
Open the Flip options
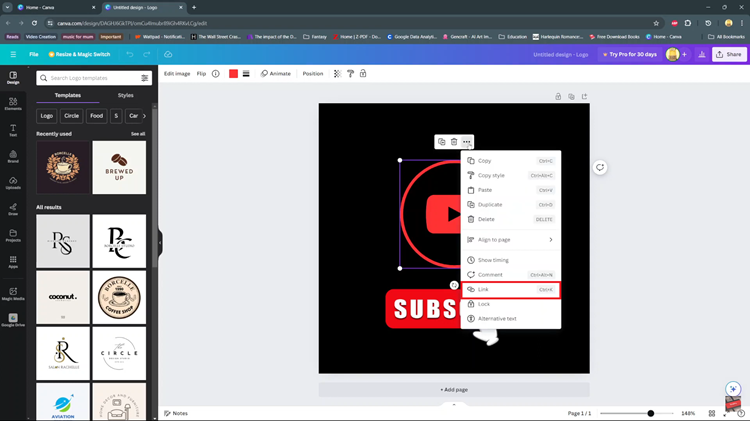click(x=201, y=74)
